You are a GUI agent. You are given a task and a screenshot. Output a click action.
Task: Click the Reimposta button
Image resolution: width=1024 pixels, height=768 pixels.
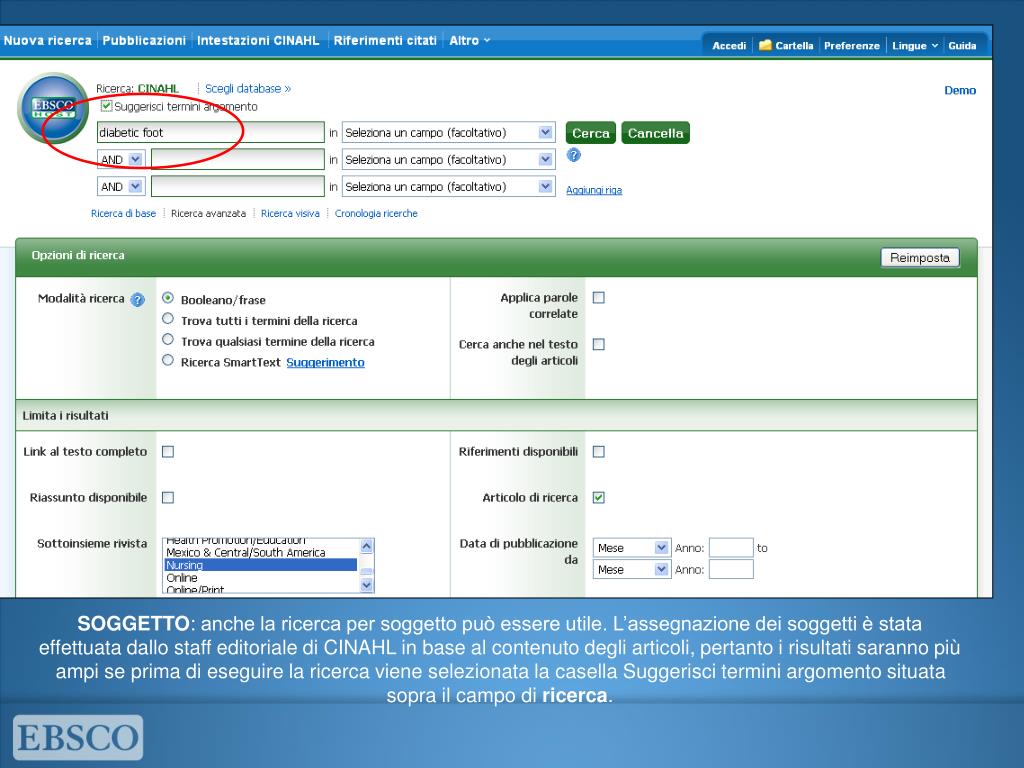tap(920, 258)
